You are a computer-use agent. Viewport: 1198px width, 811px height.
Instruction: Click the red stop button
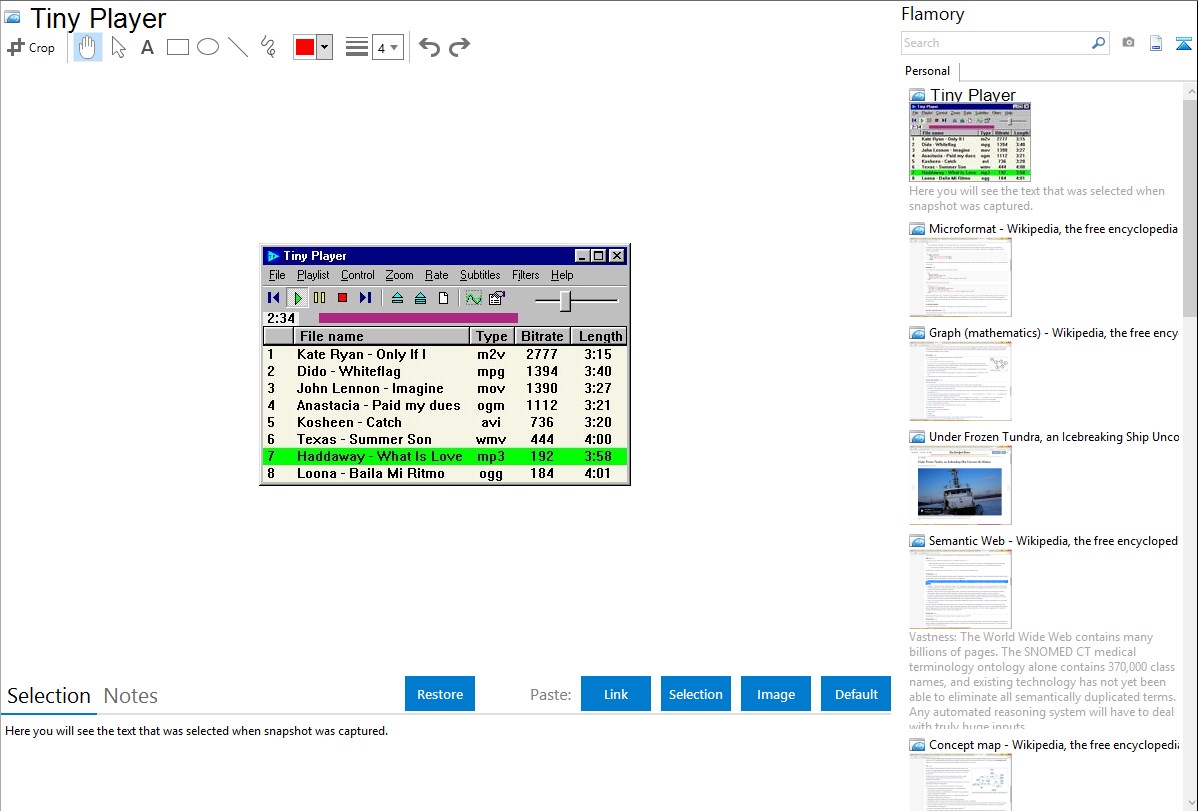pyautogui.click(x=342, y=298)
